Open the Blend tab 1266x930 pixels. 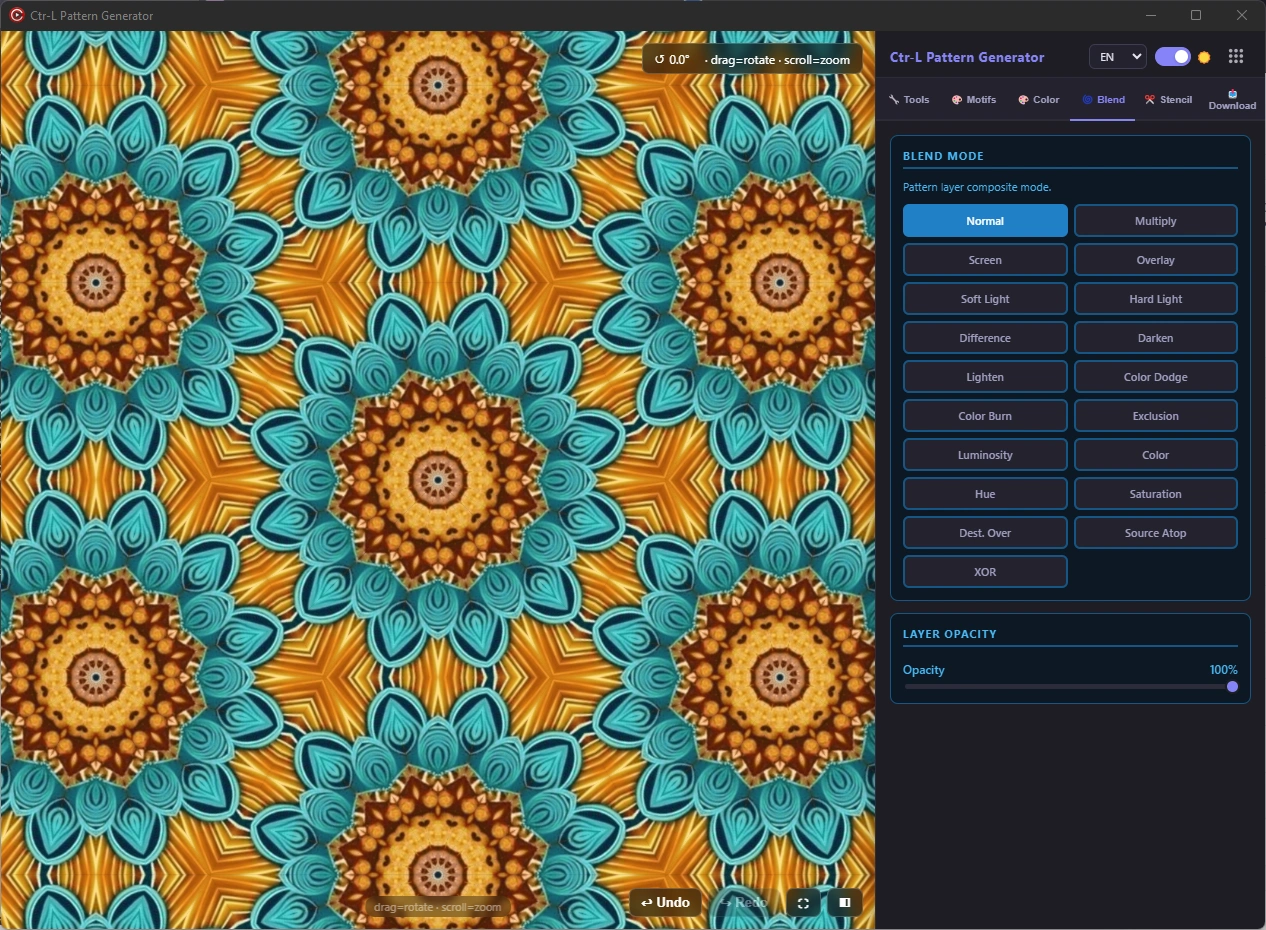click(1103, 100)
